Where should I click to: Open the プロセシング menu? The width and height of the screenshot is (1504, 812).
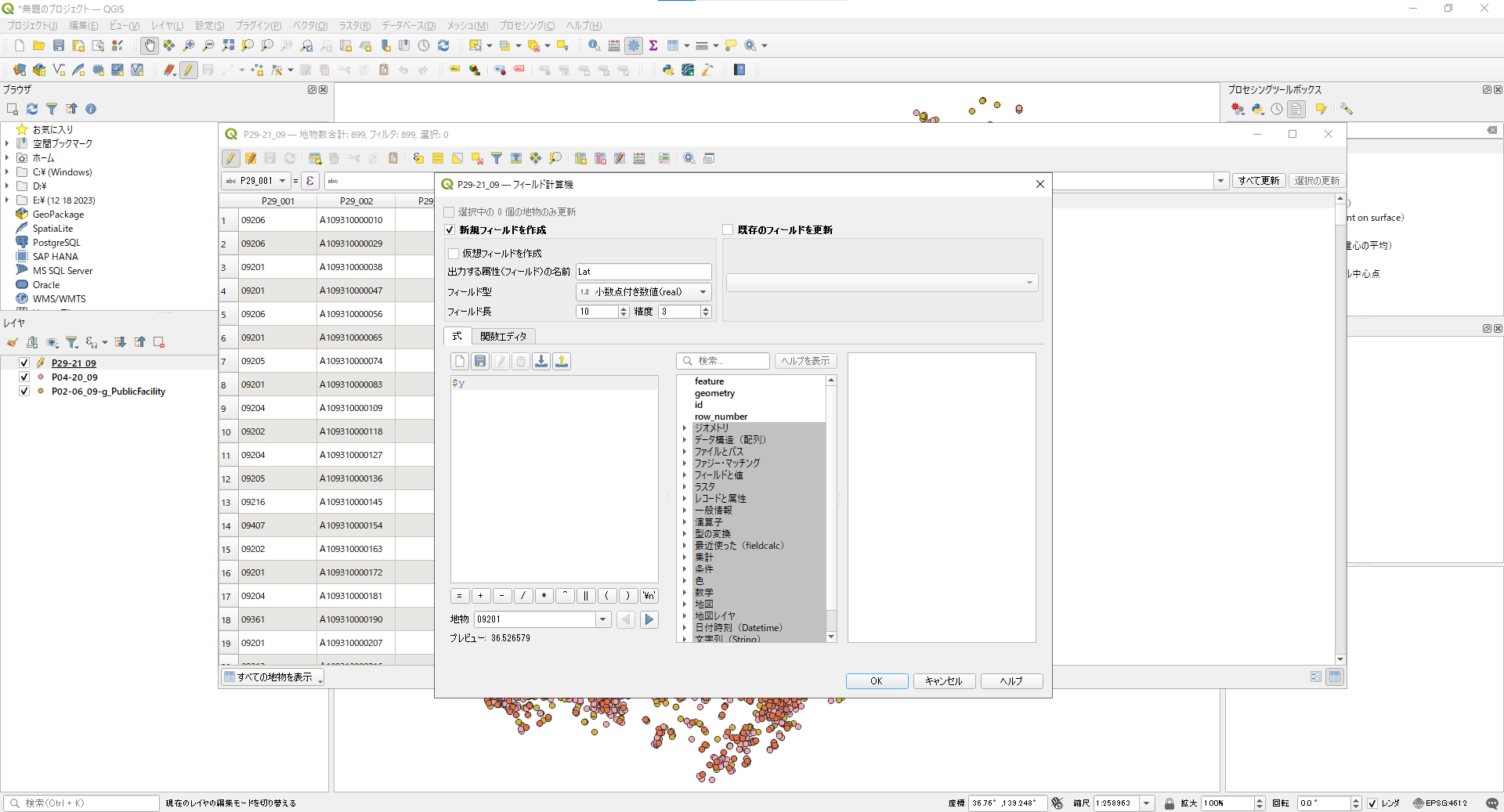(x=526, y=26)
